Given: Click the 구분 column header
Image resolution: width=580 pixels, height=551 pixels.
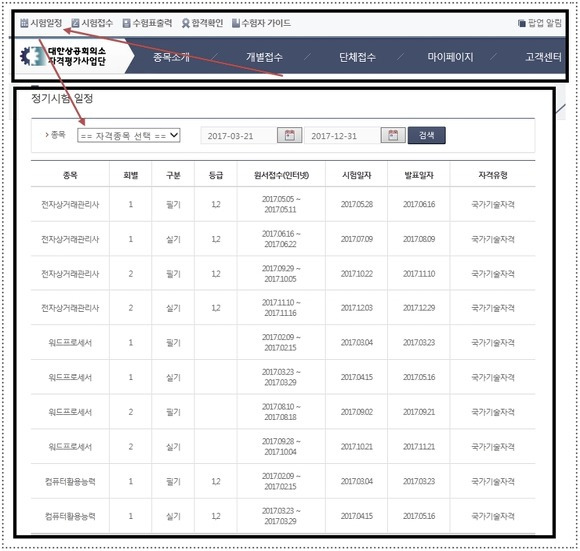Looking at the screenshot, I should coord(173,175).
